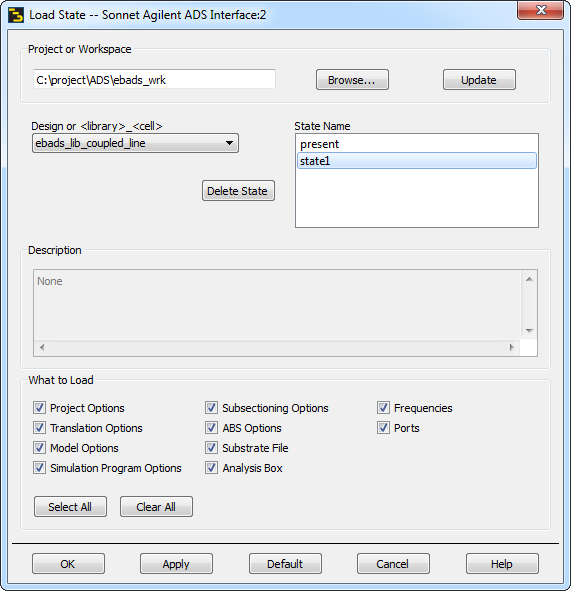
Task: Click the description horizontal scroll right arrow
Action: point(511,347)
